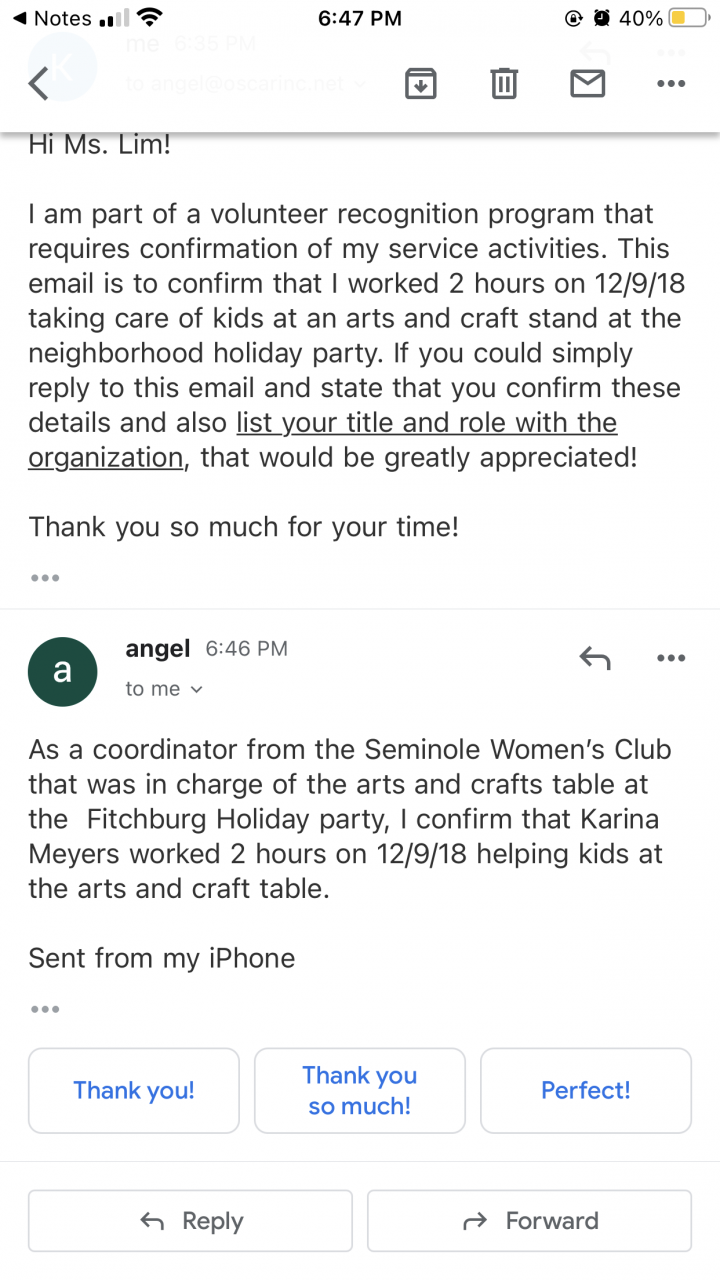720x1280 pixels.
Task: Mark the email as unread with the envelope icon
Action: pos(587,84)
